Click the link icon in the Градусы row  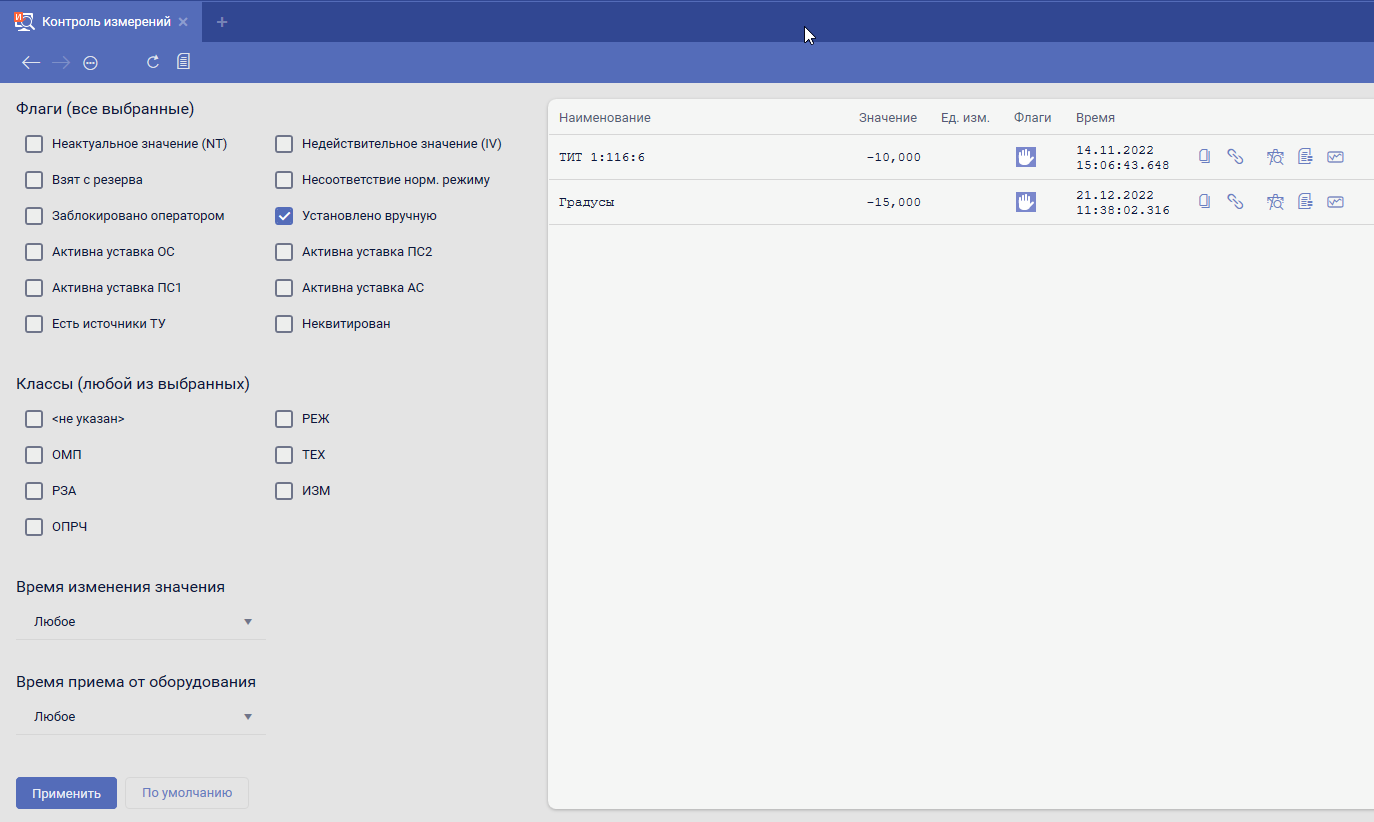tap(1235, 202)
